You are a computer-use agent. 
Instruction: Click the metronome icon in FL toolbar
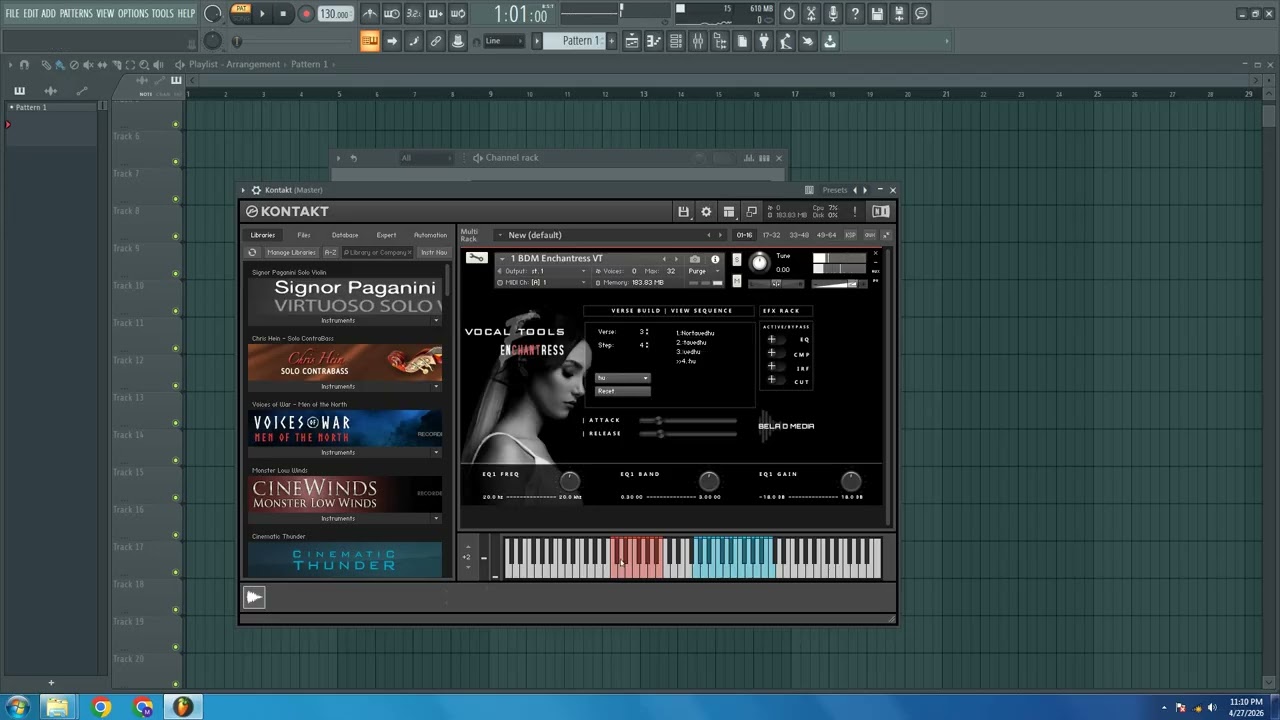pos(370,14)
